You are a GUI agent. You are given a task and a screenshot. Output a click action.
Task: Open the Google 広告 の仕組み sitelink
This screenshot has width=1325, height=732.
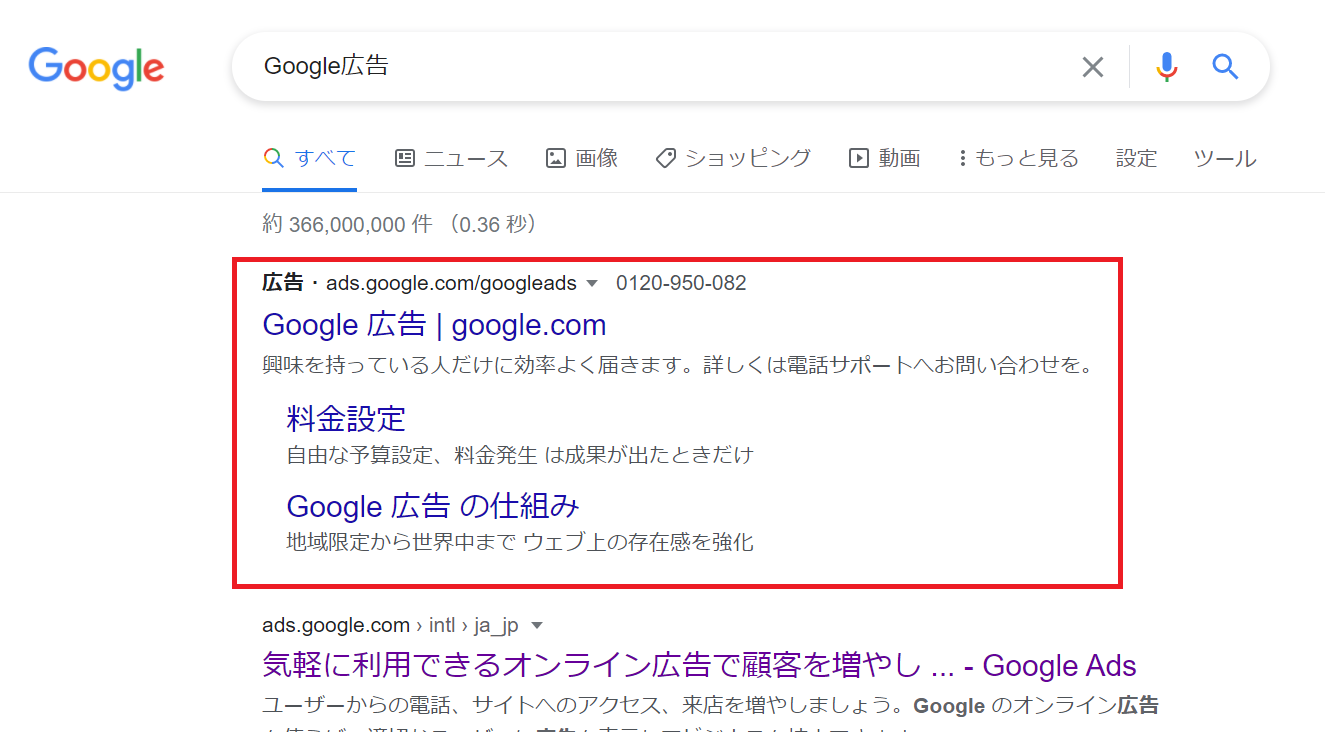[433, 506]
